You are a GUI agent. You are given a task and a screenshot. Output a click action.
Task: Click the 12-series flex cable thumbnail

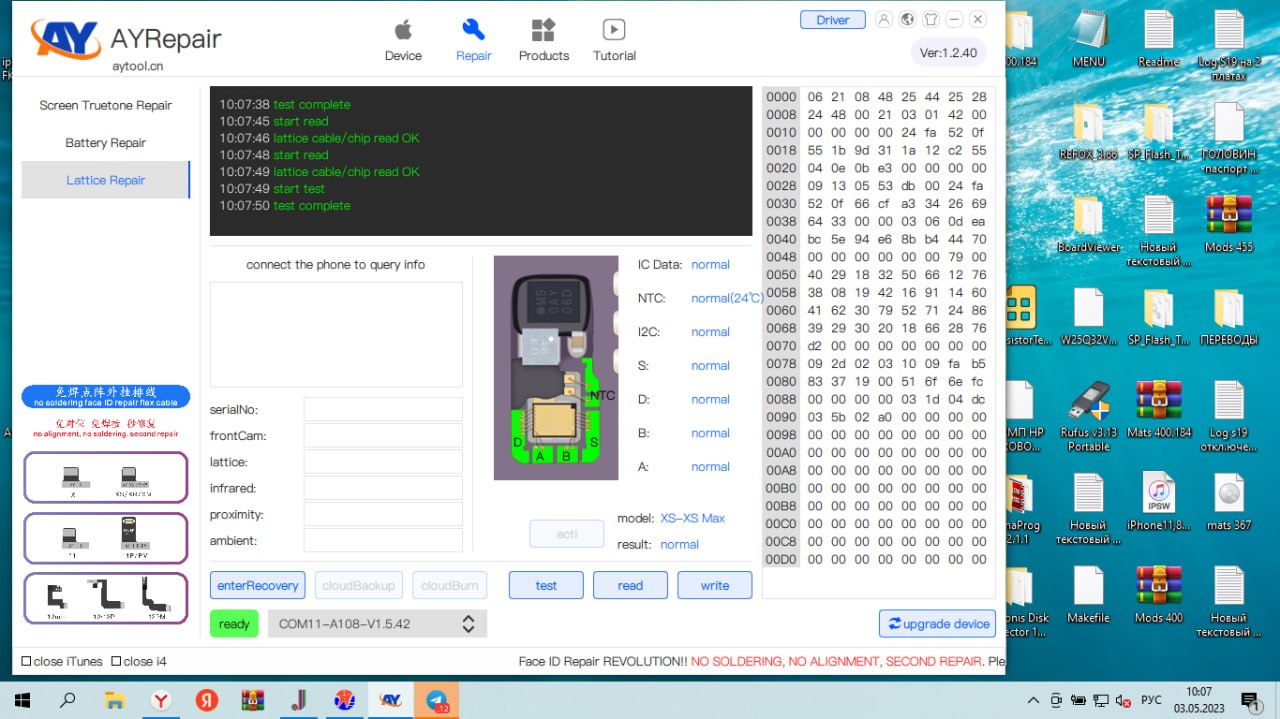pyautogui.click(x=105, y=598)
